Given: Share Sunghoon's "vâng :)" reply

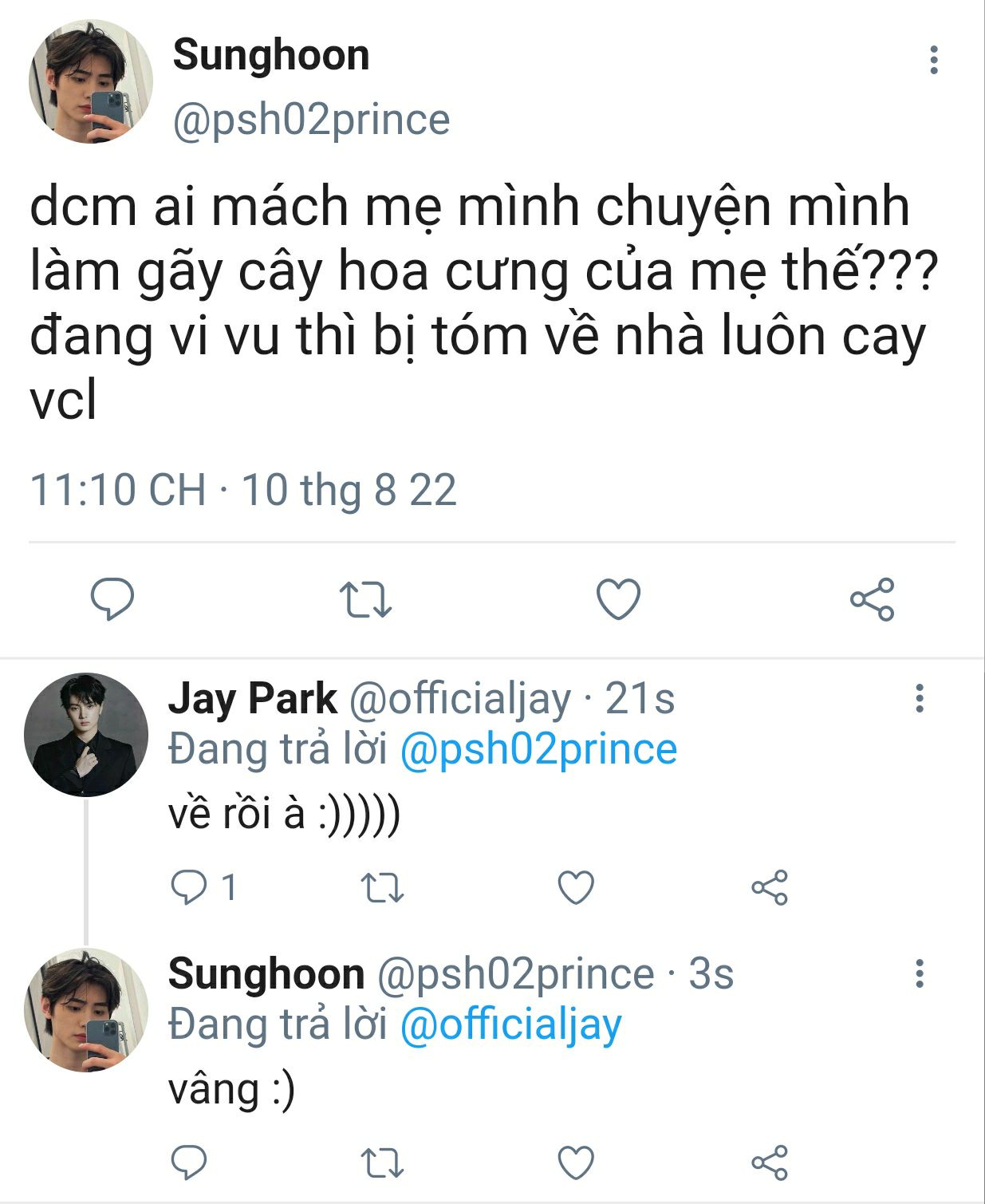Looking at the screenshot, I should 770,1163.
